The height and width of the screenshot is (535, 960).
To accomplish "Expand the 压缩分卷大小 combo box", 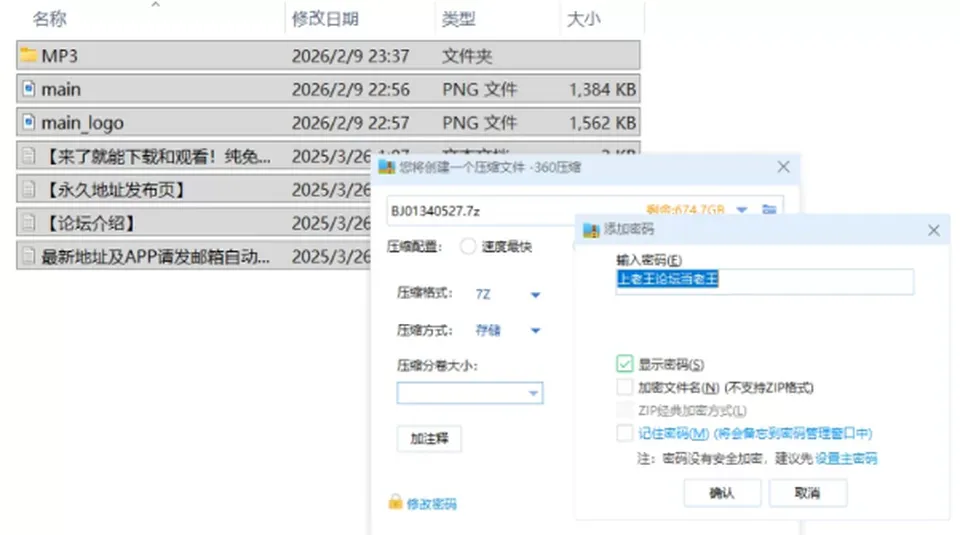I will pos(533,393).
